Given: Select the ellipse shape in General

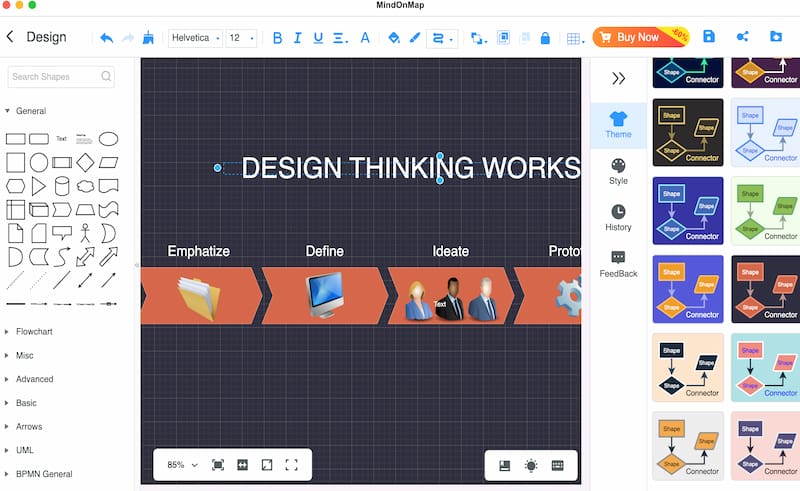Looking at the screenshot, I should 108,139.
